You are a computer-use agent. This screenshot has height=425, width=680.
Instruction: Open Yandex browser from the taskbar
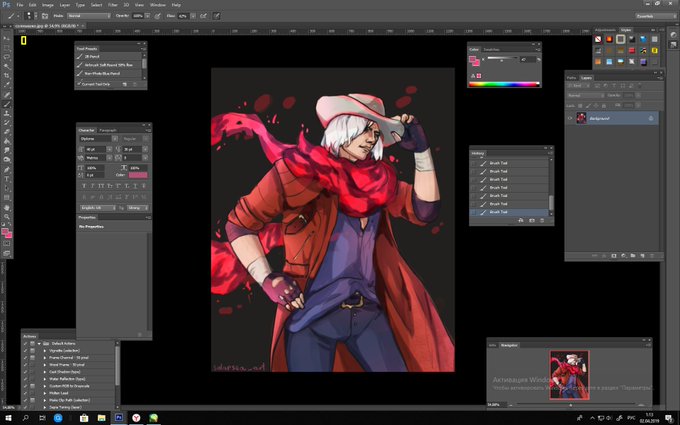click(136, 418)
